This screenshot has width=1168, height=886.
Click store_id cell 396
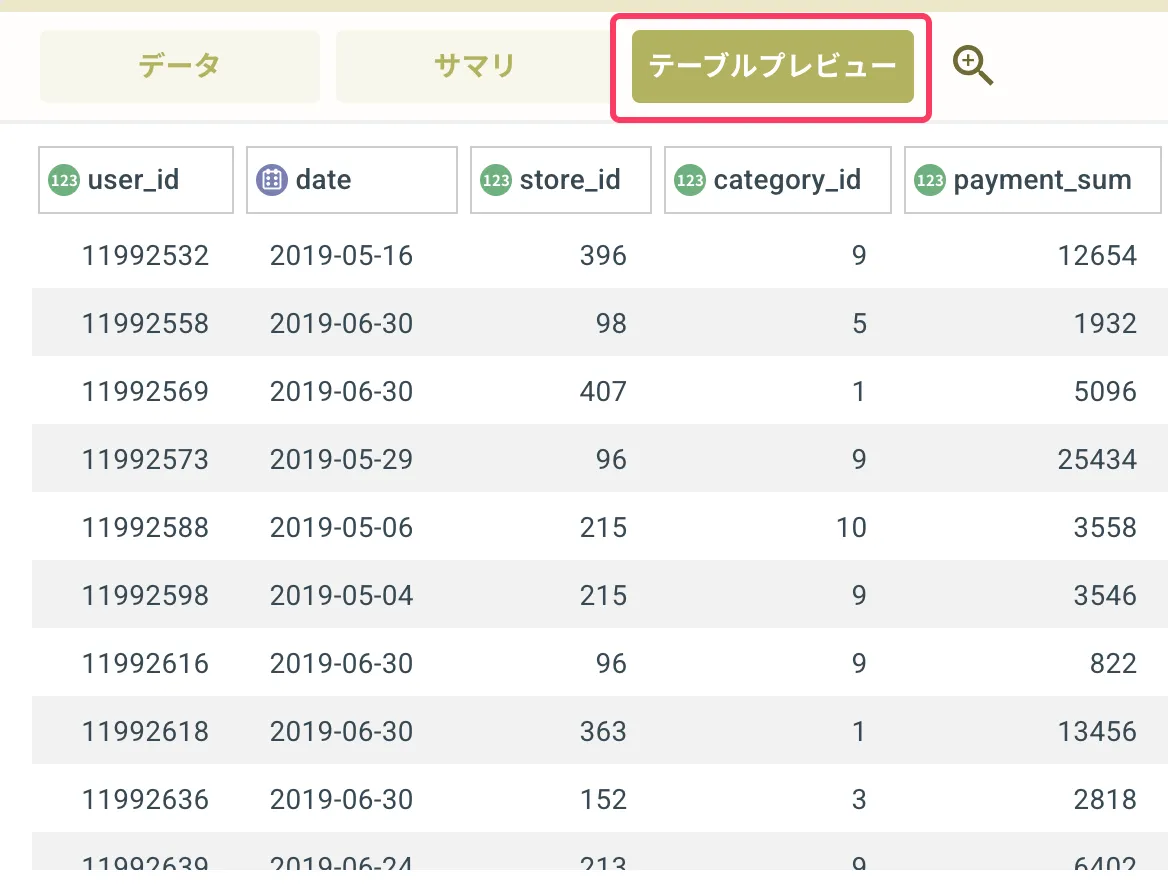[603, 256]
